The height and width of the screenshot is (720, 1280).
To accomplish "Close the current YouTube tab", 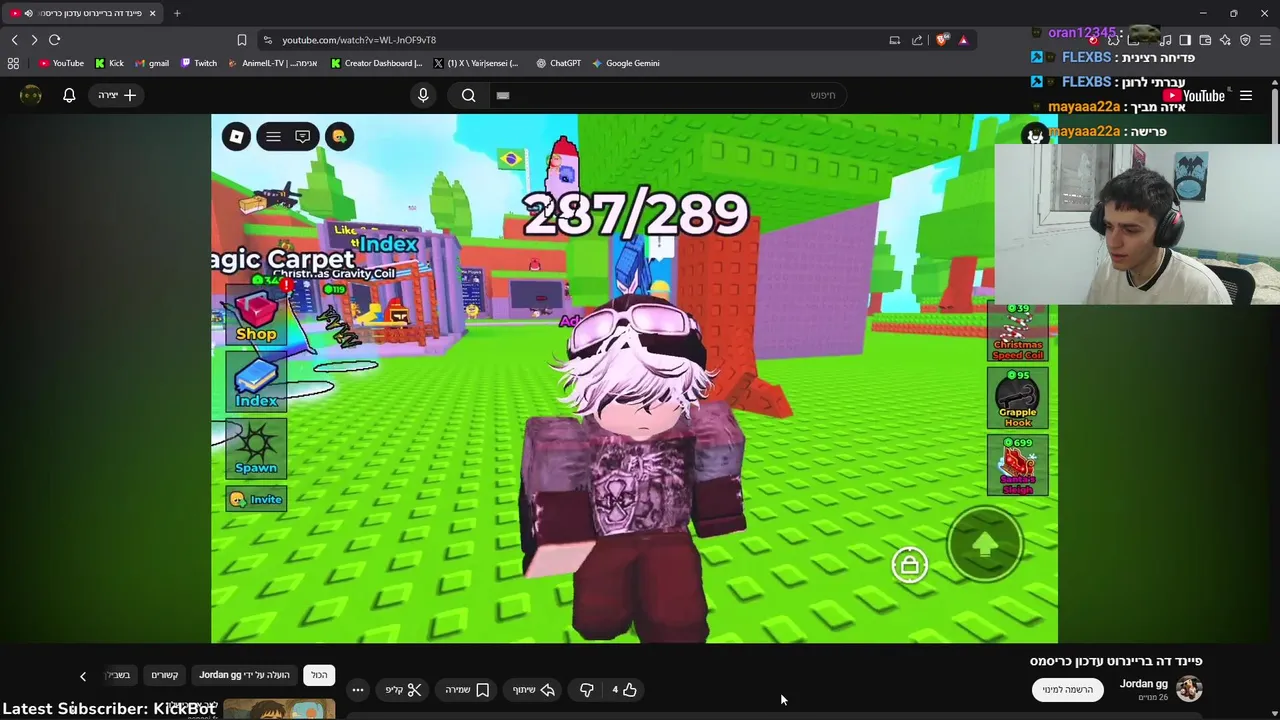I will (152, 13).
